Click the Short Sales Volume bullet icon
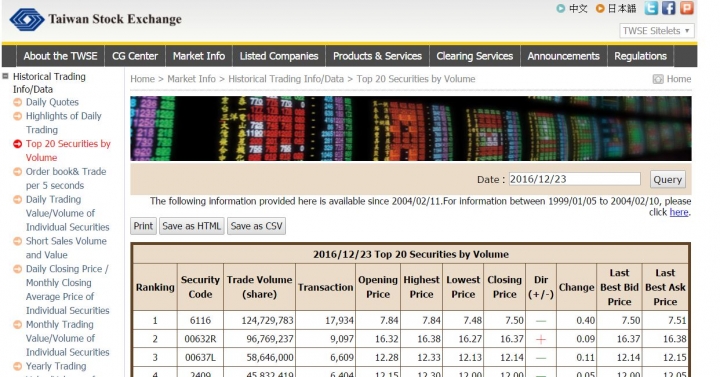 tap(17, 241)
